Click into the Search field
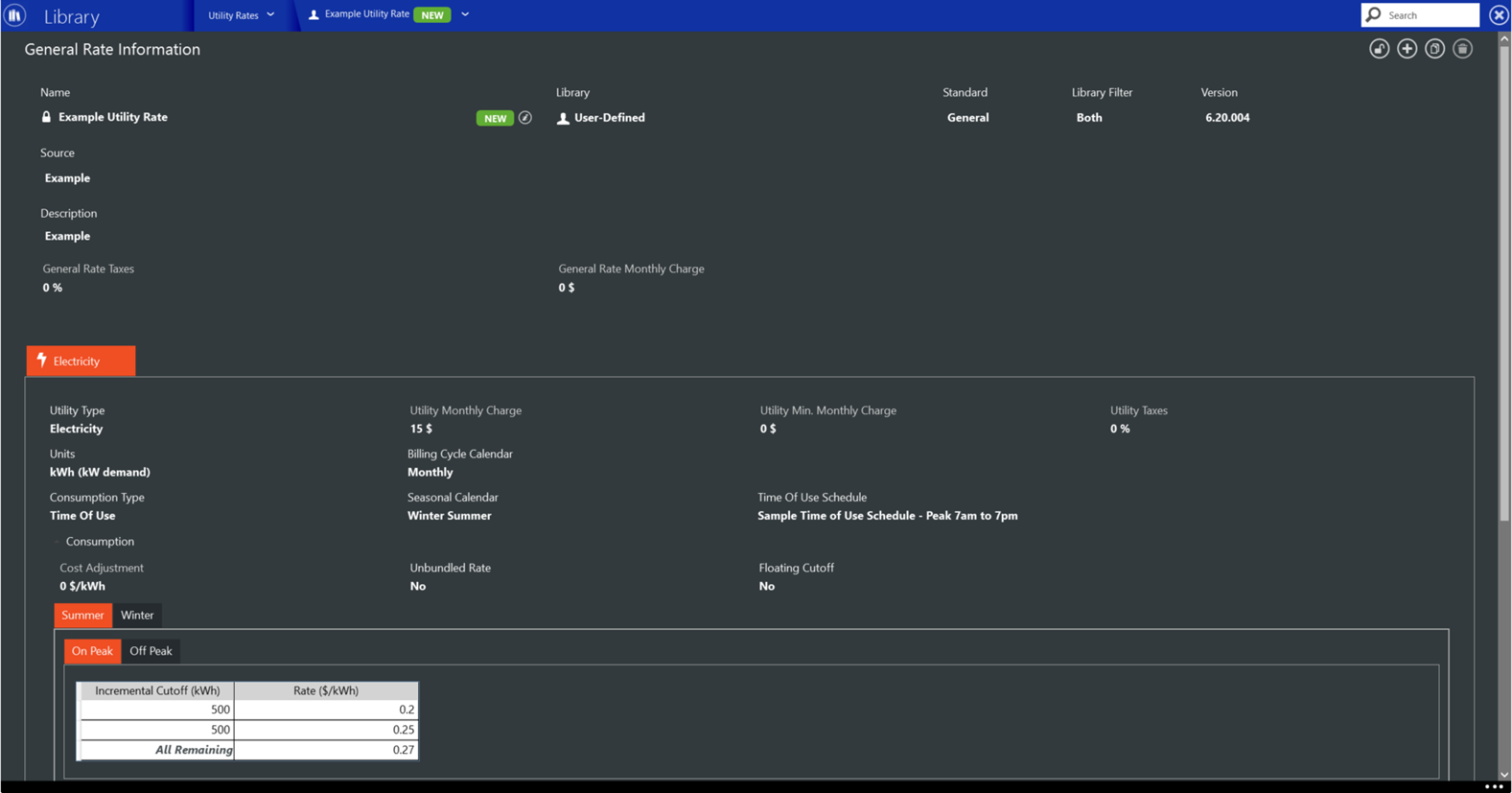The image size is (1512, 793). (x=1431, y=14)
